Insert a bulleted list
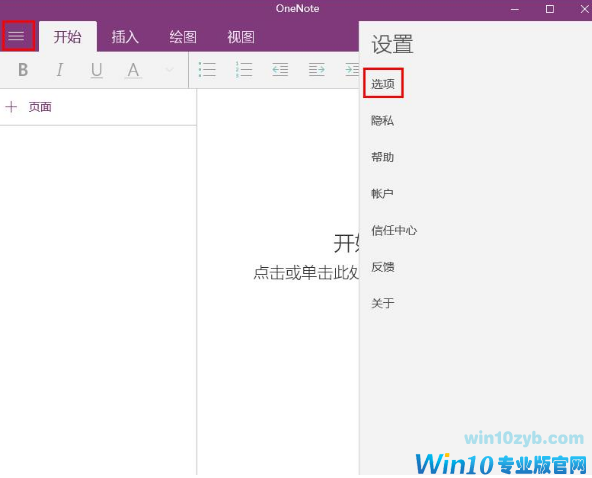The width and height of the screenshot is (592, 478). pyautogui.click(x=207, y=69)
